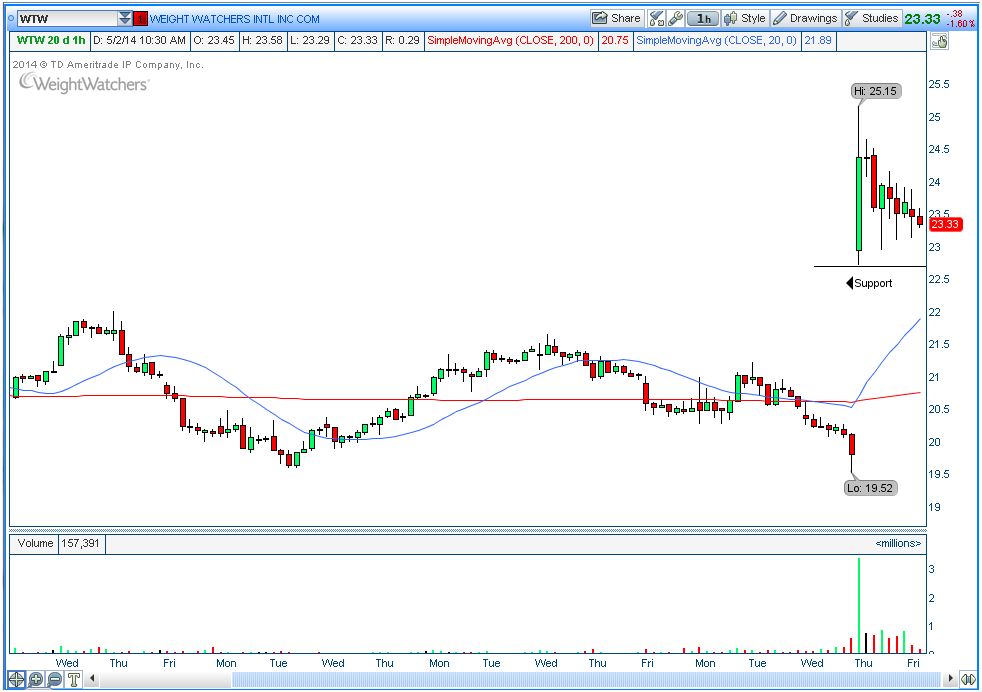Click the red clipboard link indicator
The image size is (982, 692).
(x=141, y=19)
